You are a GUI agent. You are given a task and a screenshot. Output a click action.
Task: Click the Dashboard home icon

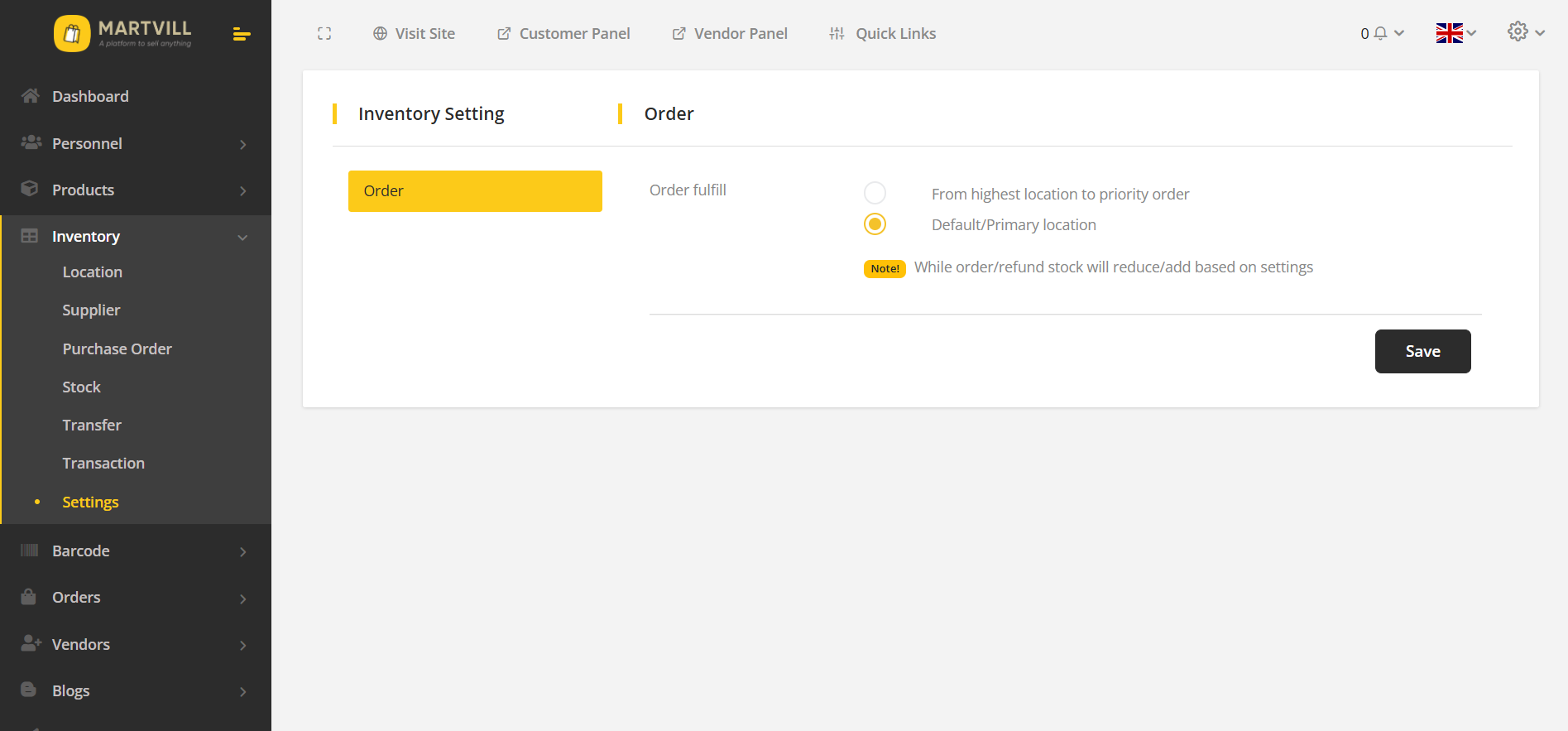point(31,96)
